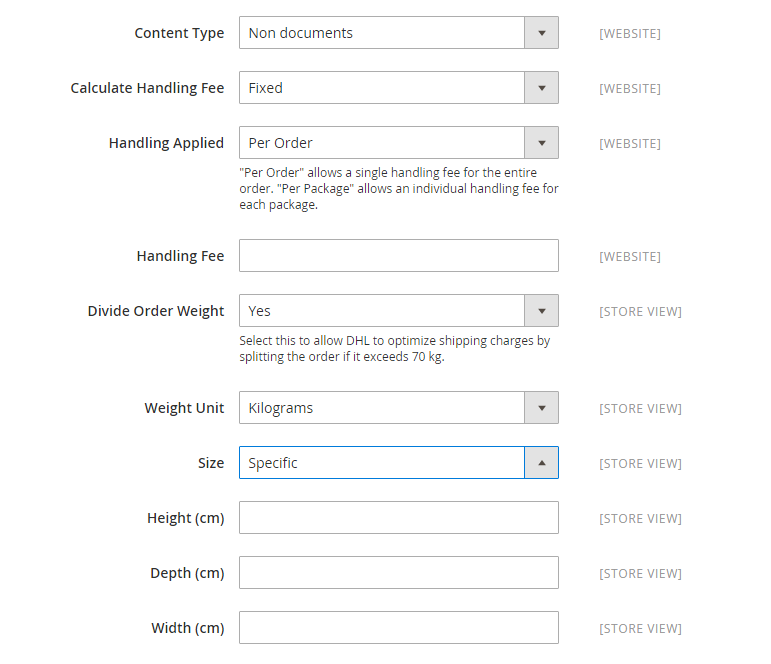Focus the Width (cm) input field
Screen dimensions: 771x664
pos(399,628)
